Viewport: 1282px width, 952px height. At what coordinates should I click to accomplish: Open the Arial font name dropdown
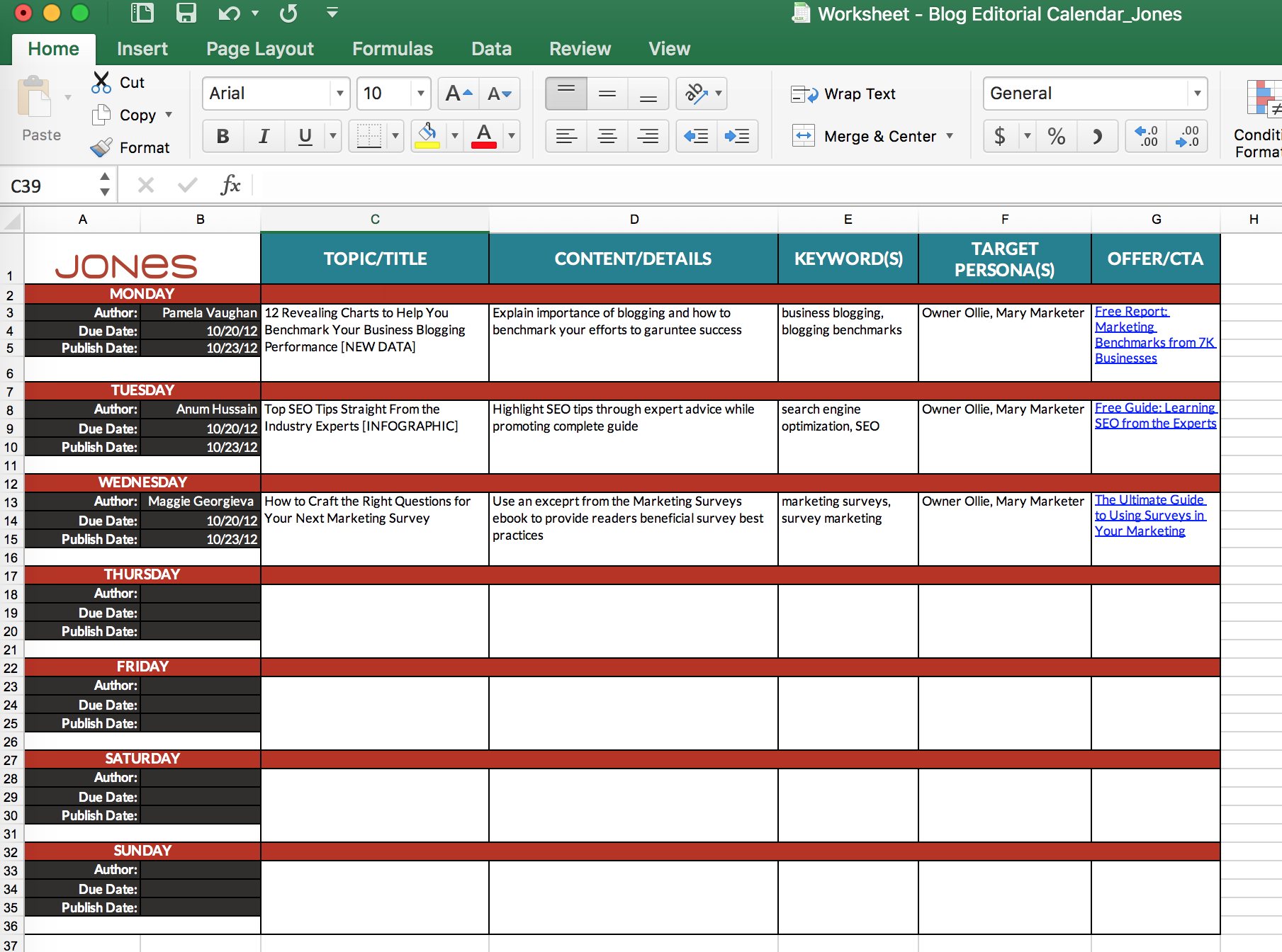(340, 93)
